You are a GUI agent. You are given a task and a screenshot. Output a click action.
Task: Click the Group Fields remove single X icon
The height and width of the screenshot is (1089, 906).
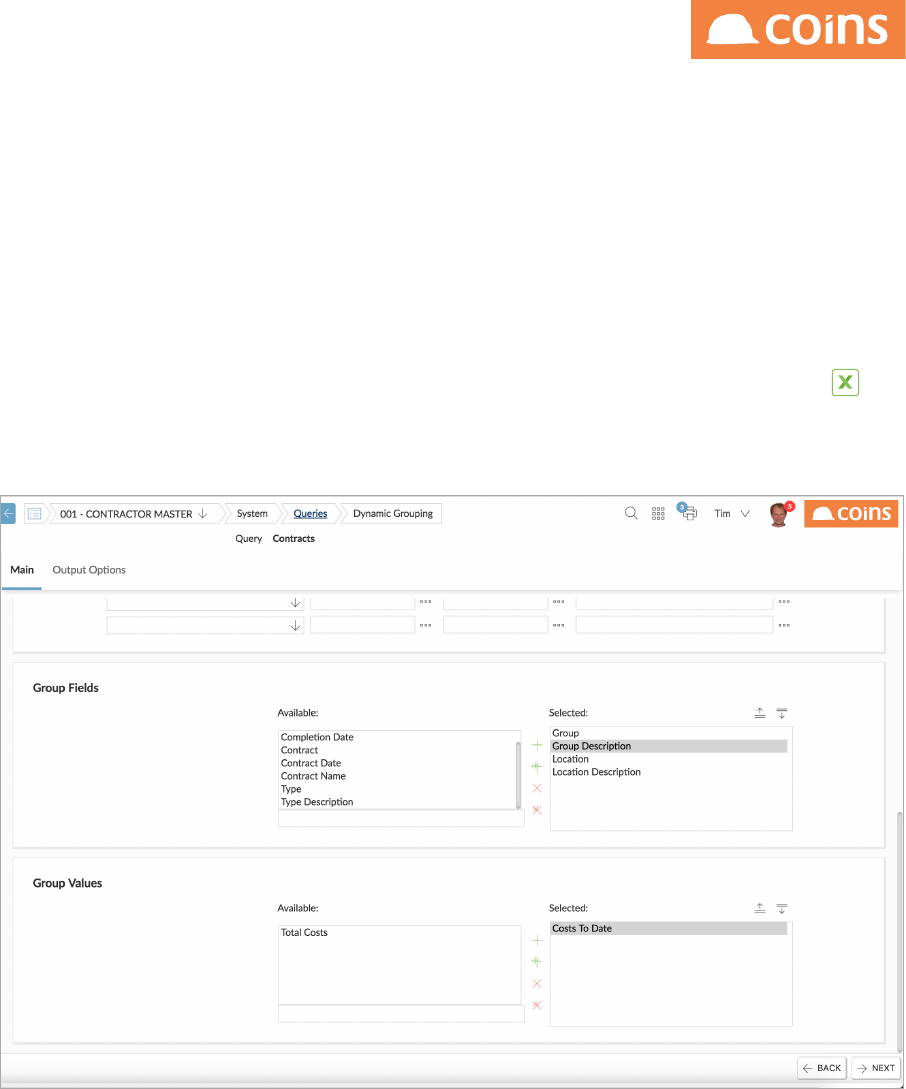[537, 788]
